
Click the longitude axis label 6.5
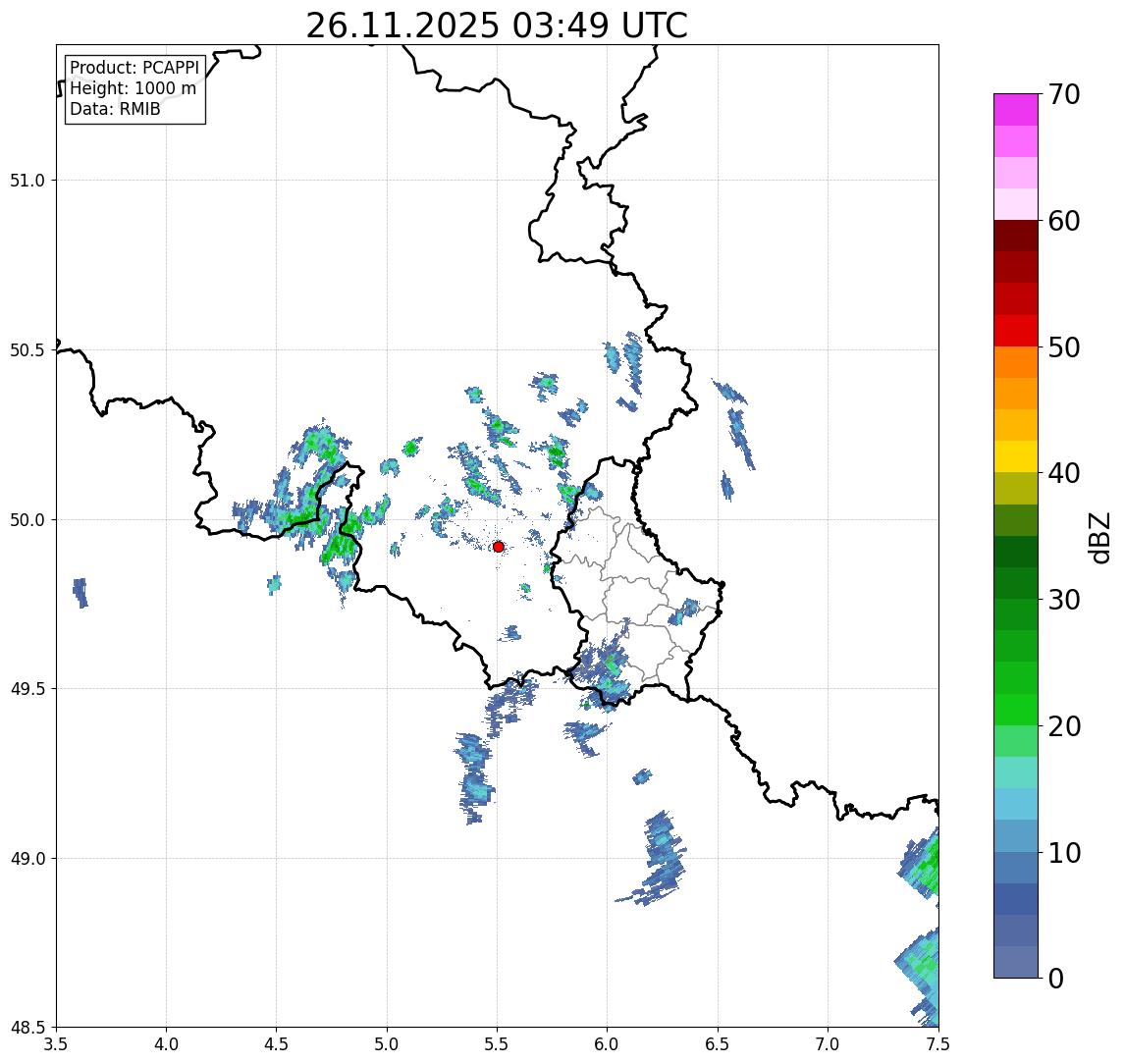[718, 1044]
